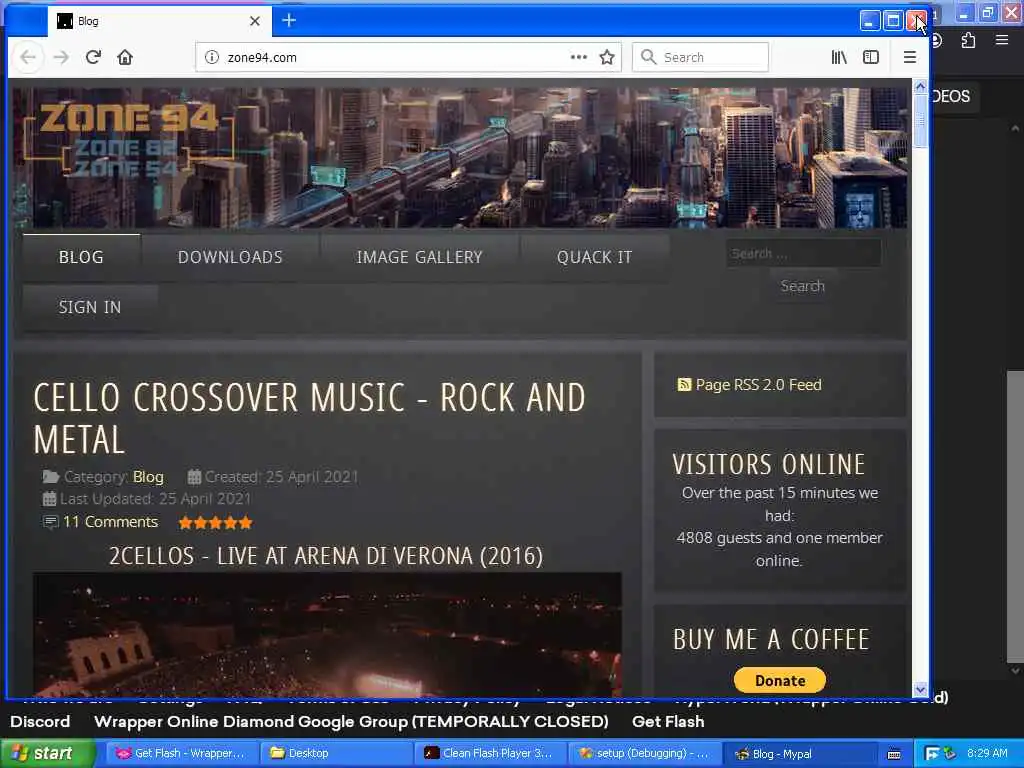1024x768 pixels.
Task: Open the Get Flash link in background page
Action: pos(668,722)
